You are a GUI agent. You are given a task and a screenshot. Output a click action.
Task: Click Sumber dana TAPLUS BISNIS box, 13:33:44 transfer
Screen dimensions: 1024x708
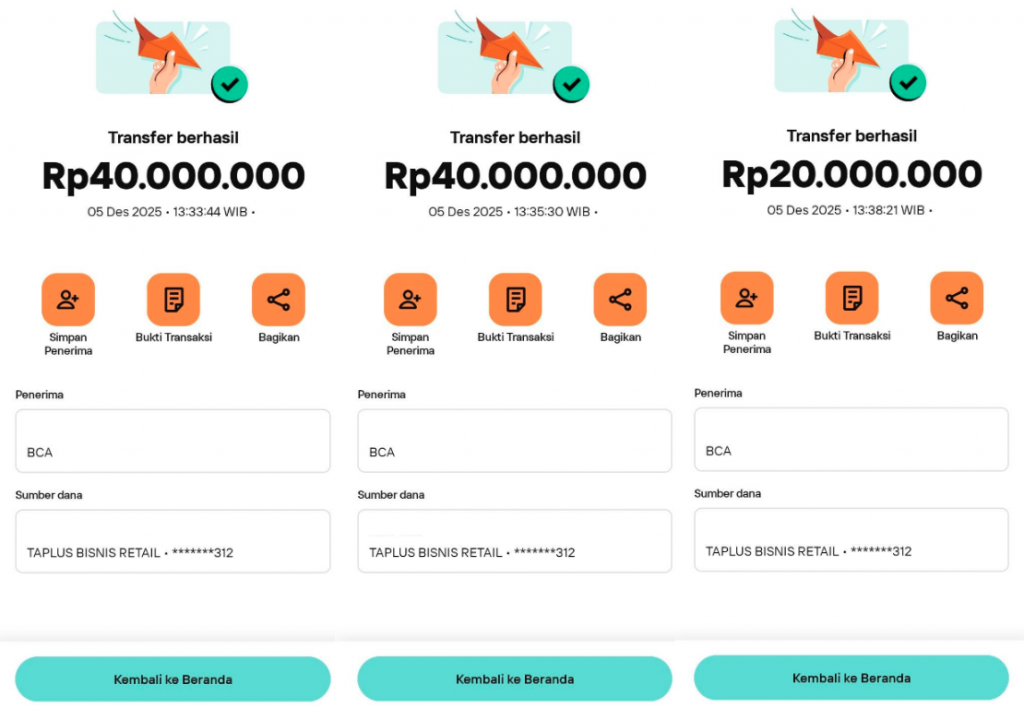click(172, 541)
